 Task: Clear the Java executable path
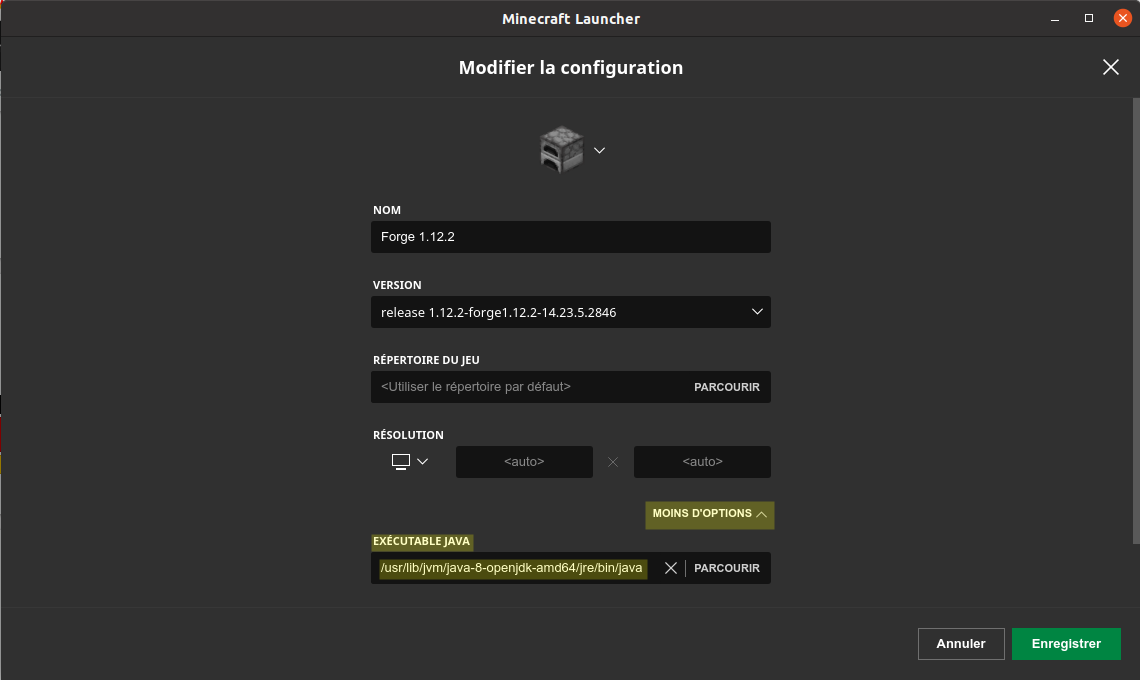(x=670, y=568)
